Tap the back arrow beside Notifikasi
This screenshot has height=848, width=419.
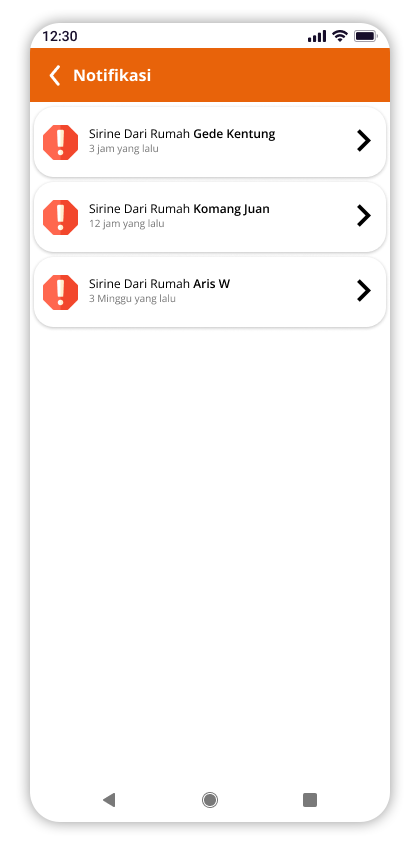click(x=55, y=75)
